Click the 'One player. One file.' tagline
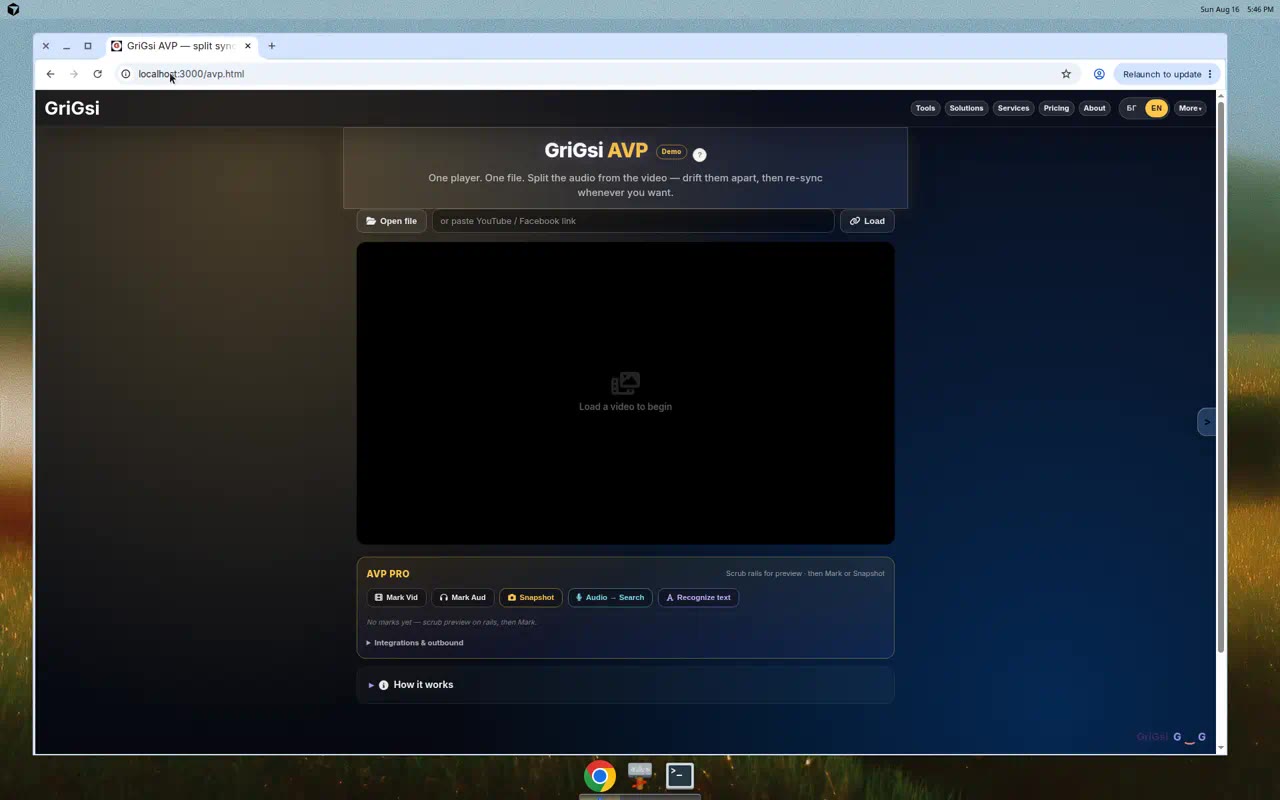1280x800 pixels. (x=625, y=185)
